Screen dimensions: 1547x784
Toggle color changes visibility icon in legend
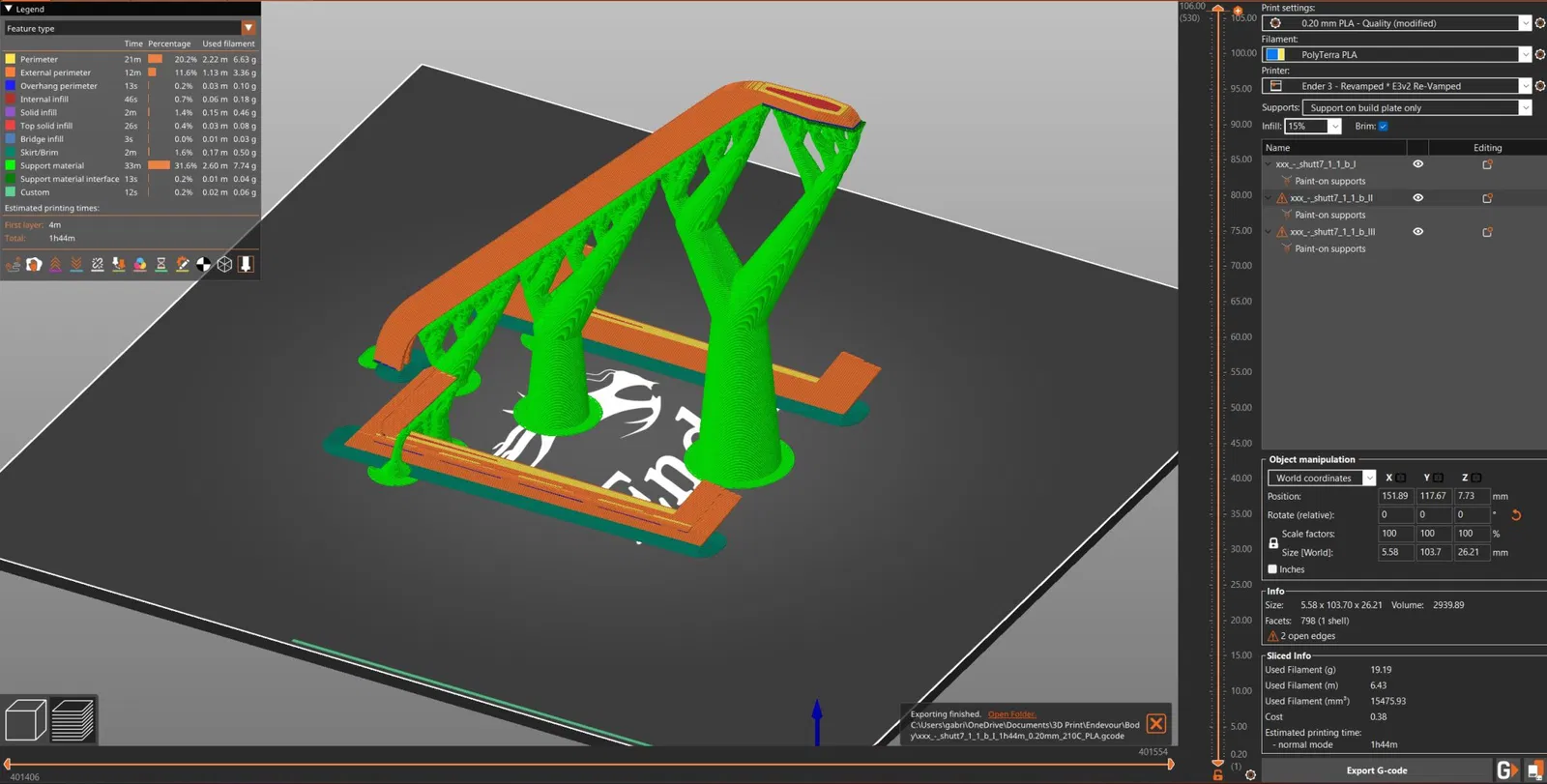point(140,265)
